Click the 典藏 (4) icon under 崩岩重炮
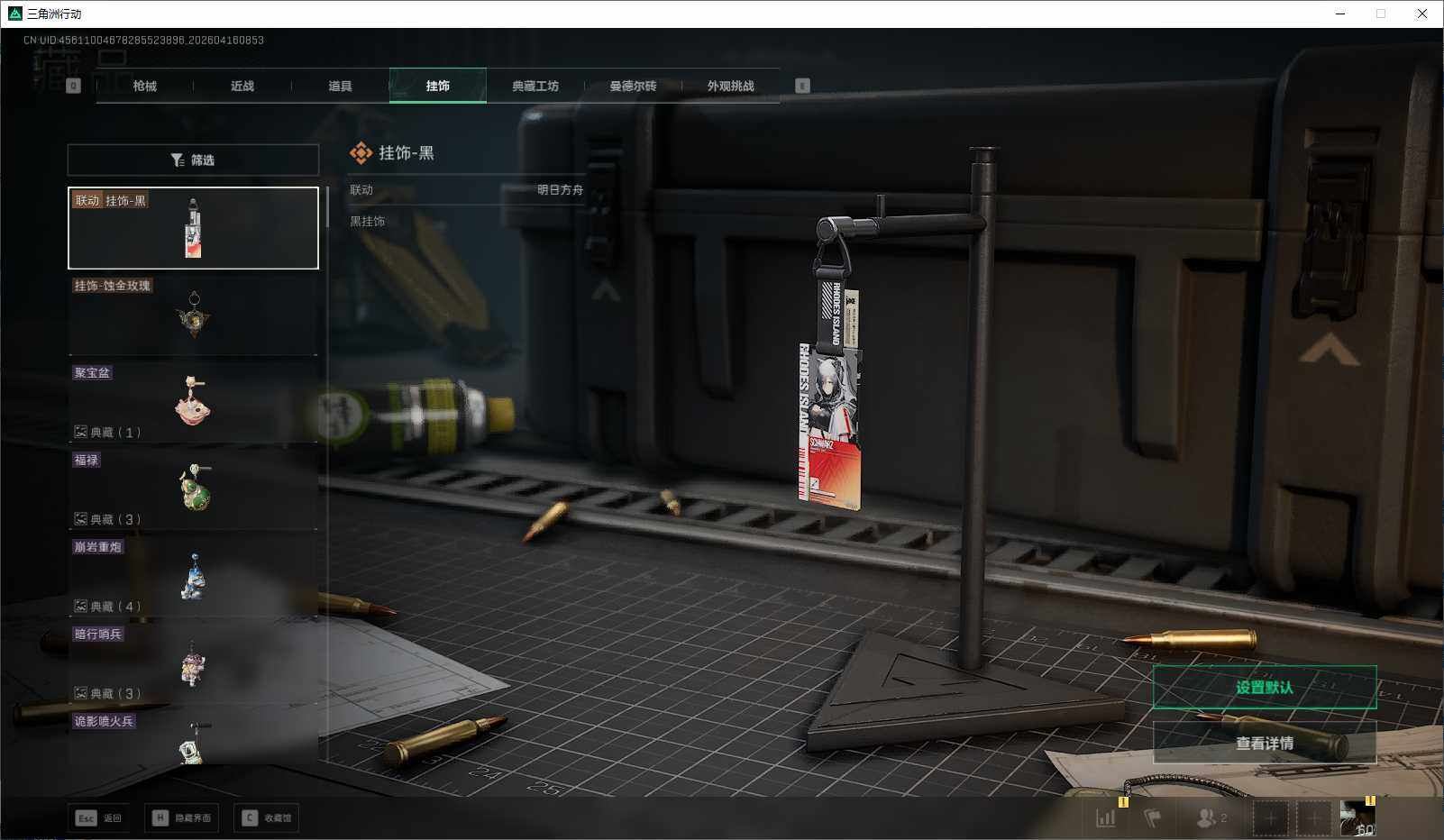This screenshot has width=1444, height=840. click(81, 607)
